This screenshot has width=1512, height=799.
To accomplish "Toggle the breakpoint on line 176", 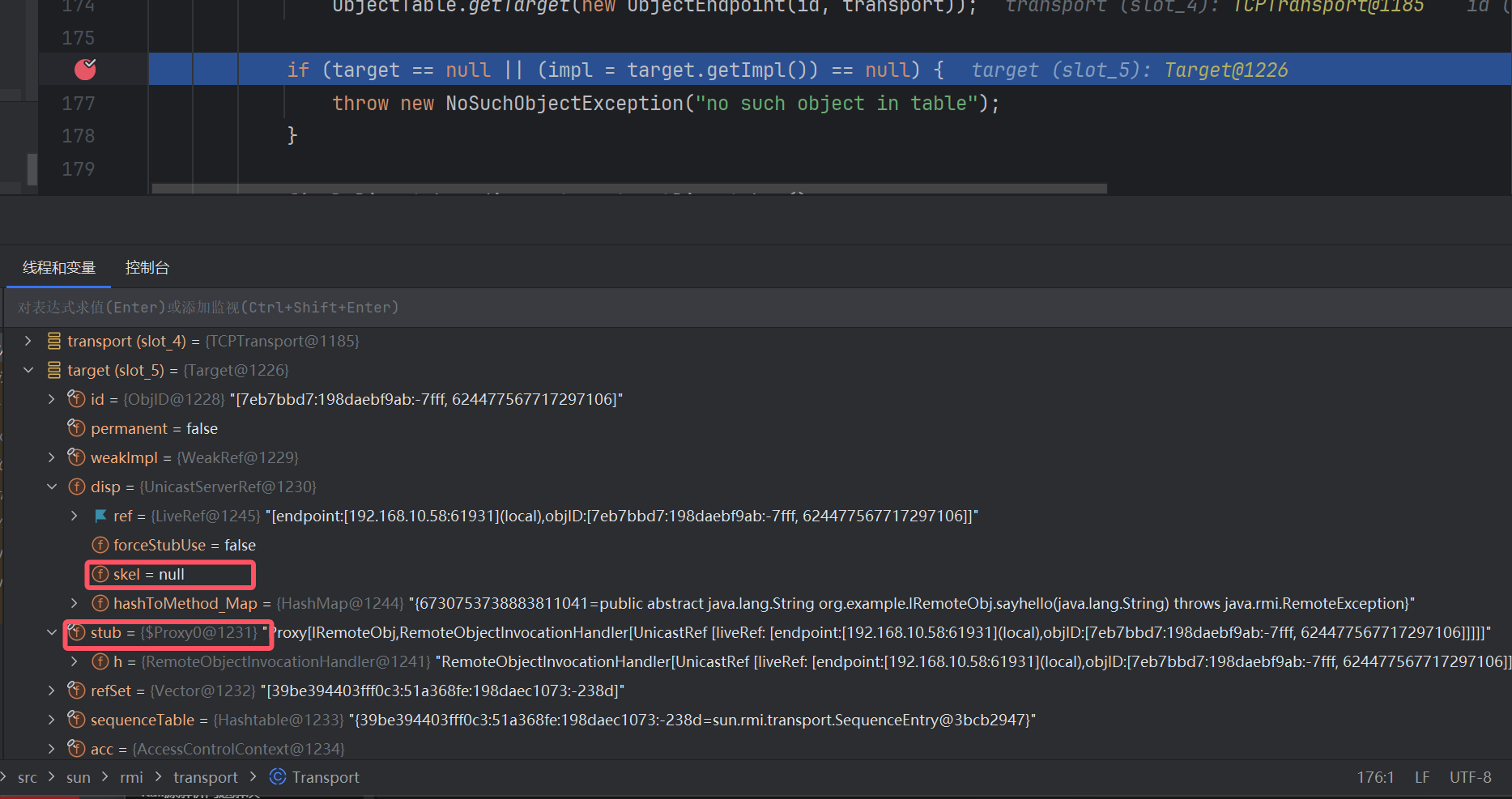I will [85, 70].
